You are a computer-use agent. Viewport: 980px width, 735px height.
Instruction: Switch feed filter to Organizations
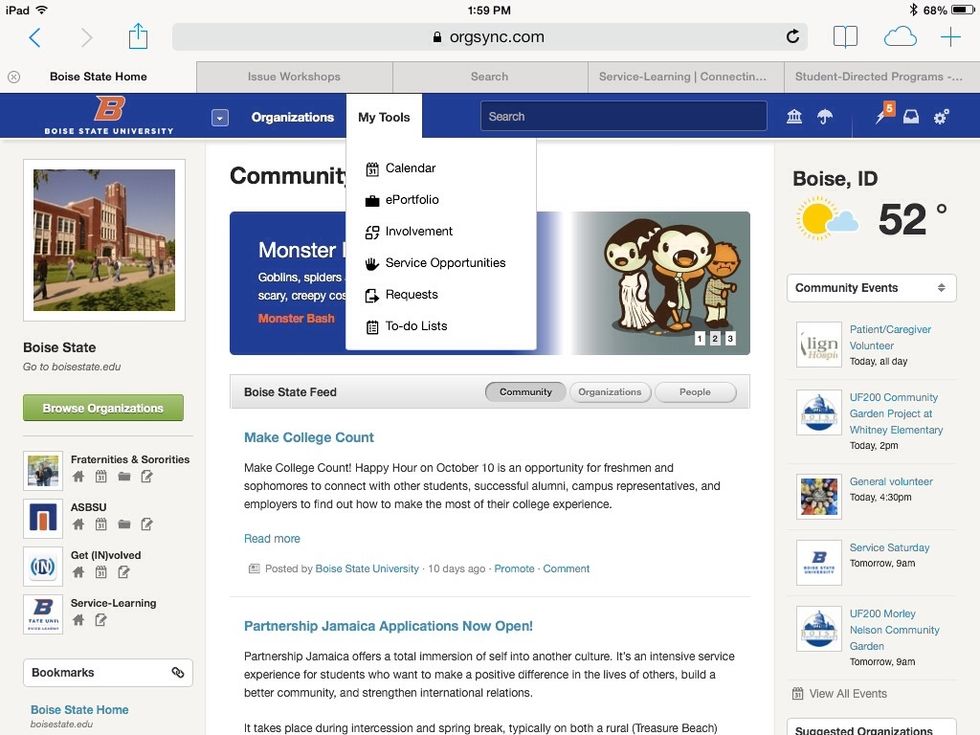click(610, 392)
